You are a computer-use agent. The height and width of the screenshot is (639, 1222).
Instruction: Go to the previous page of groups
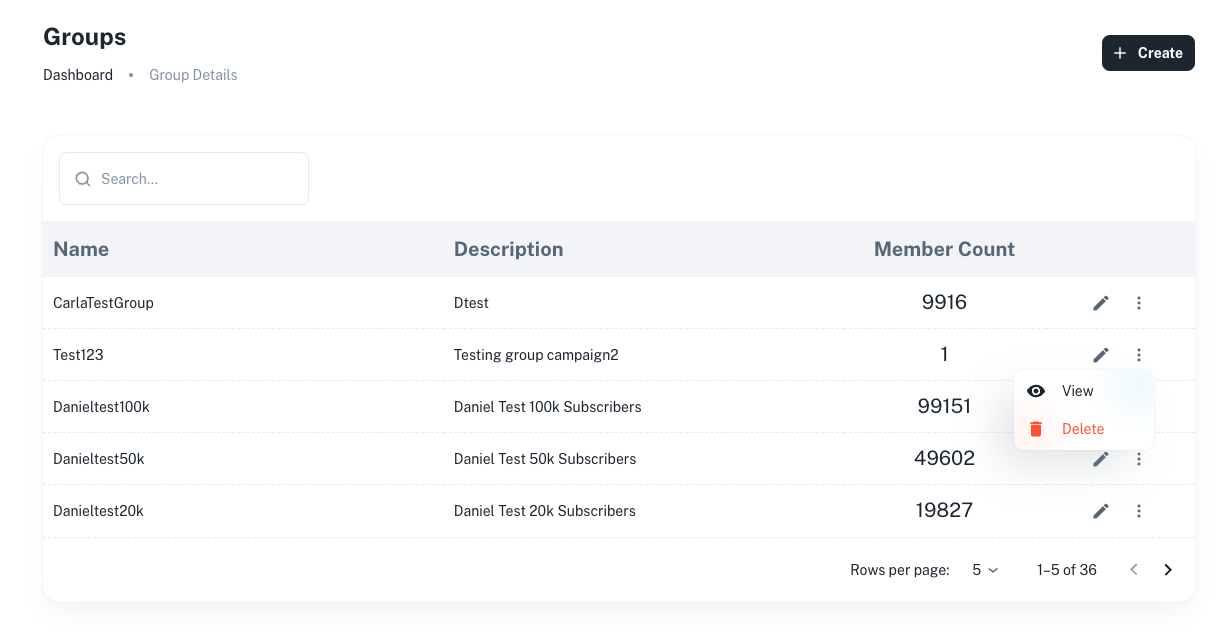1134,570
